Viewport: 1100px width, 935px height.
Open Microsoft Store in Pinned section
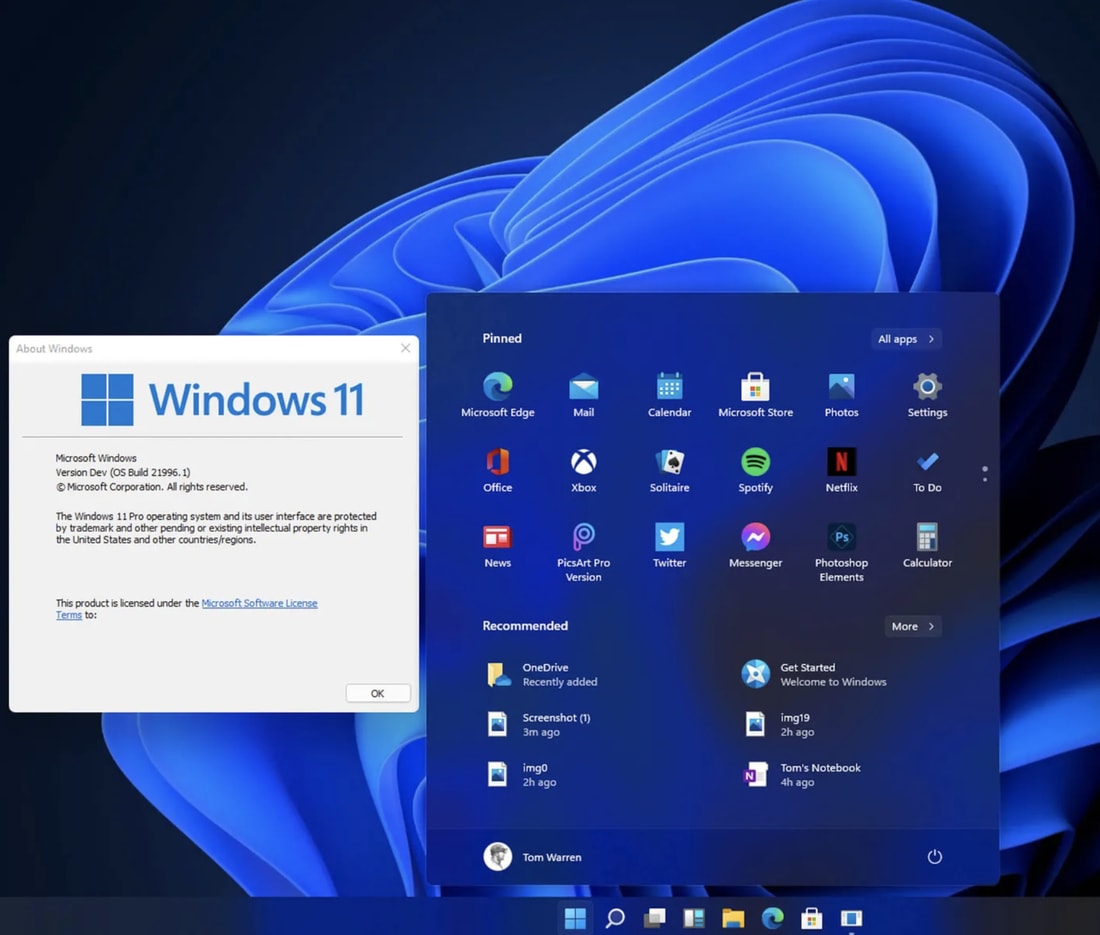755,394
